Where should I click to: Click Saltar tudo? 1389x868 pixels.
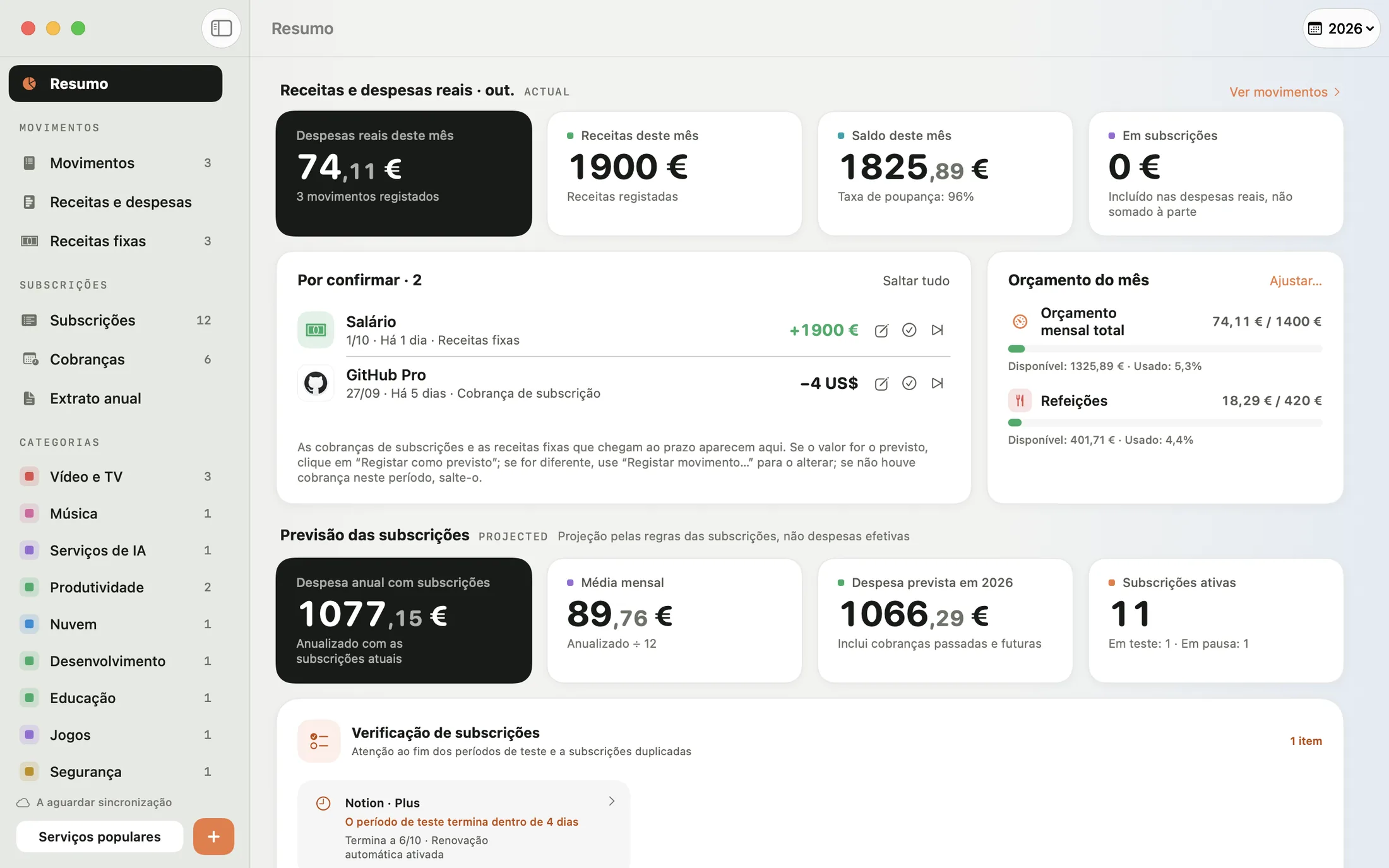pos(915,281)
